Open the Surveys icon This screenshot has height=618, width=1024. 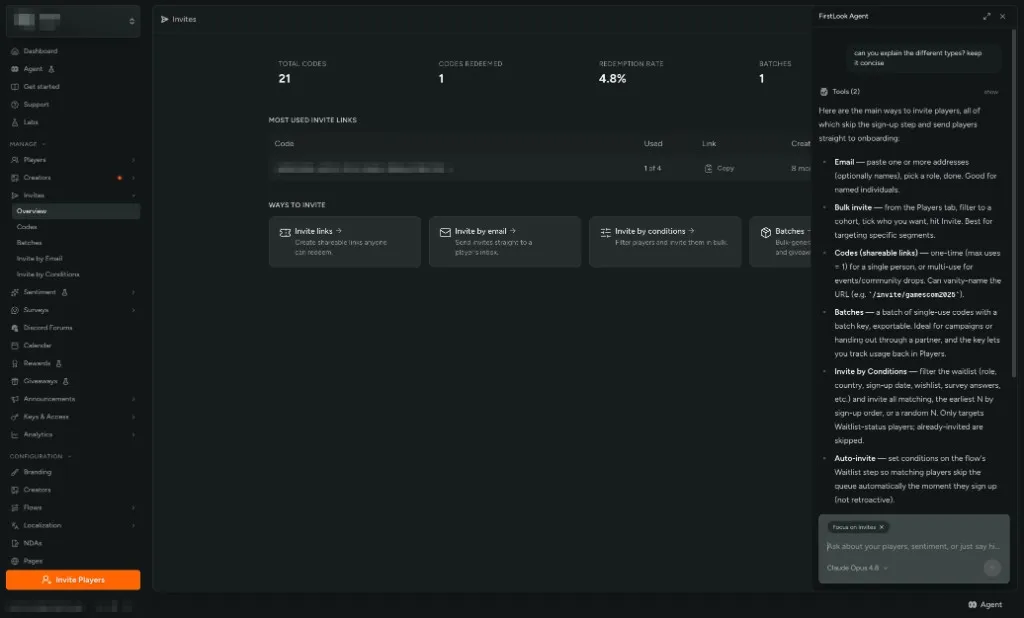14,310
